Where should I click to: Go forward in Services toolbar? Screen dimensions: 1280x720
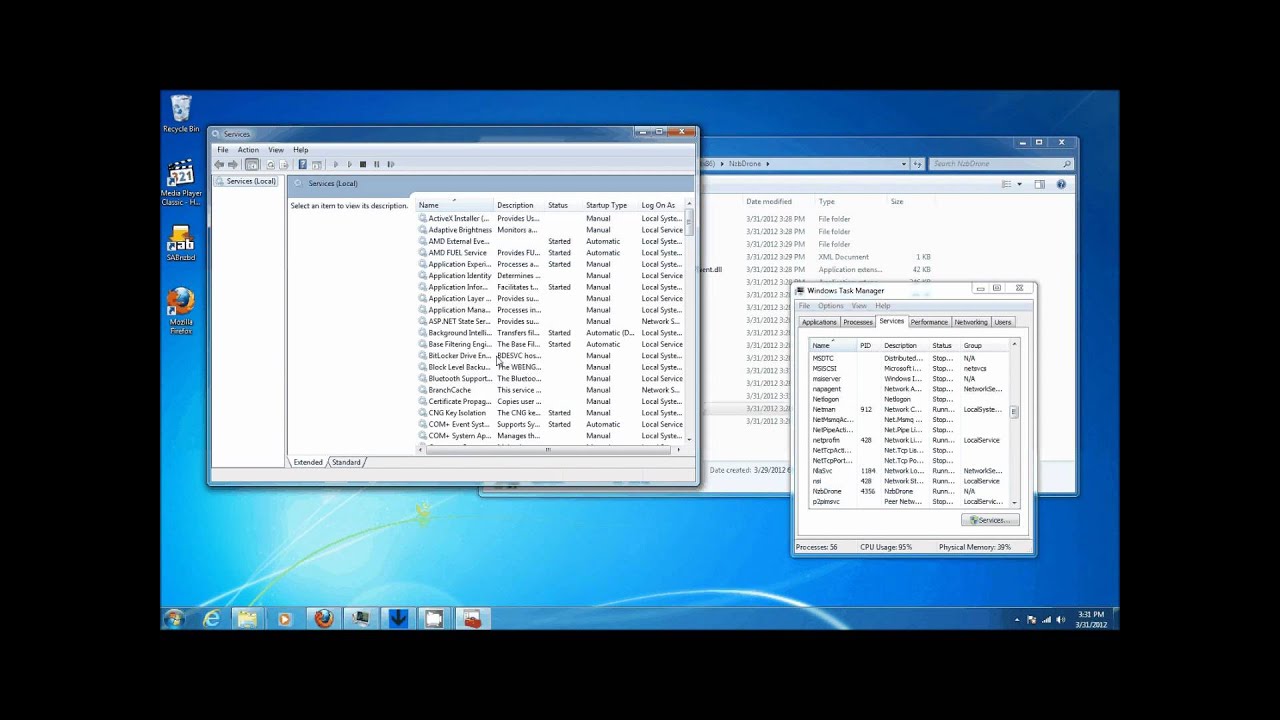point(232,164)
